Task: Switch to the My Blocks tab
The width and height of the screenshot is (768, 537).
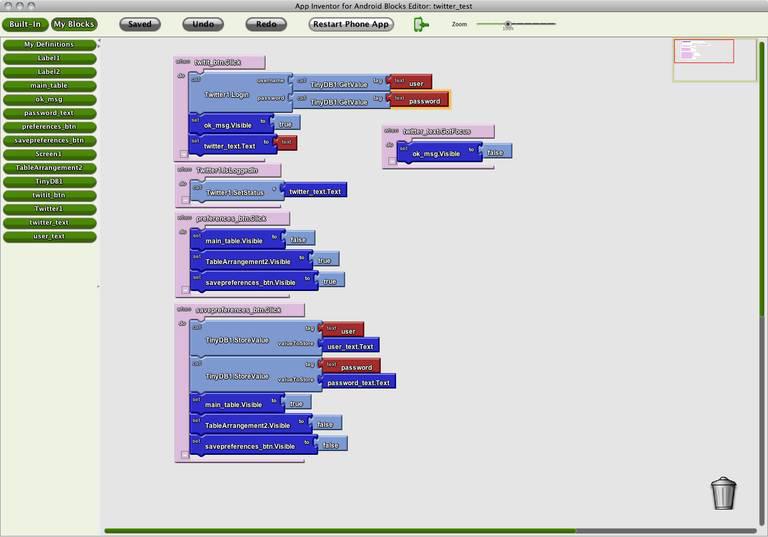Action: (74, 24)
